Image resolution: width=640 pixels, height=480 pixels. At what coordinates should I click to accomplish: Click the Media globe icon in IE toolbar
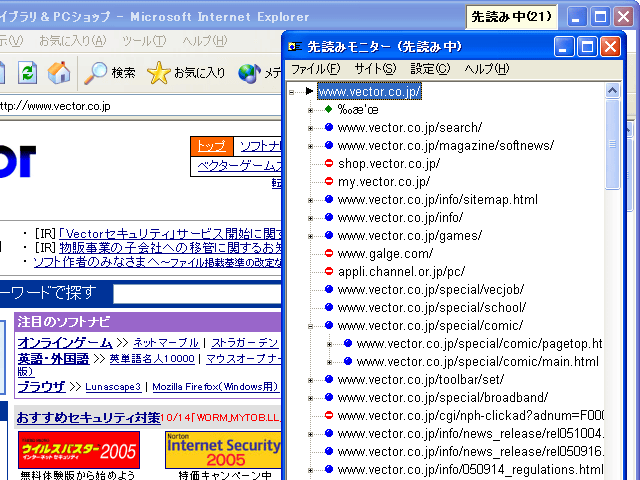(249, 73)
